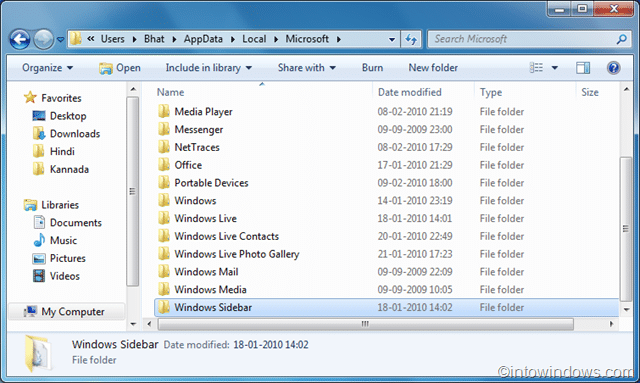Select the Windows Live Contacts folder icon
Image resolution: width=640 pixels, height=383 pixels.
[x=164, y=236]
